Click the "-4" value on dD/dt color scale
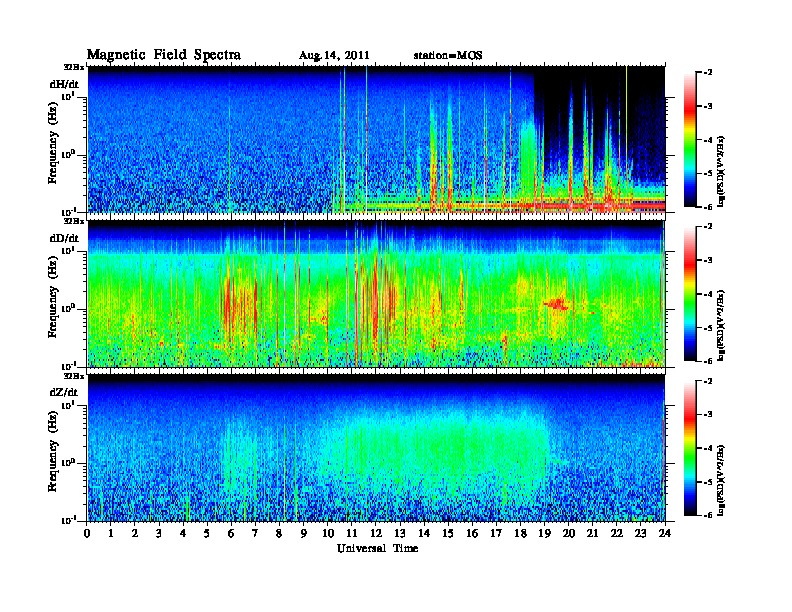Image resolution: width=792 pixels, height=612 pixels. 708,294
